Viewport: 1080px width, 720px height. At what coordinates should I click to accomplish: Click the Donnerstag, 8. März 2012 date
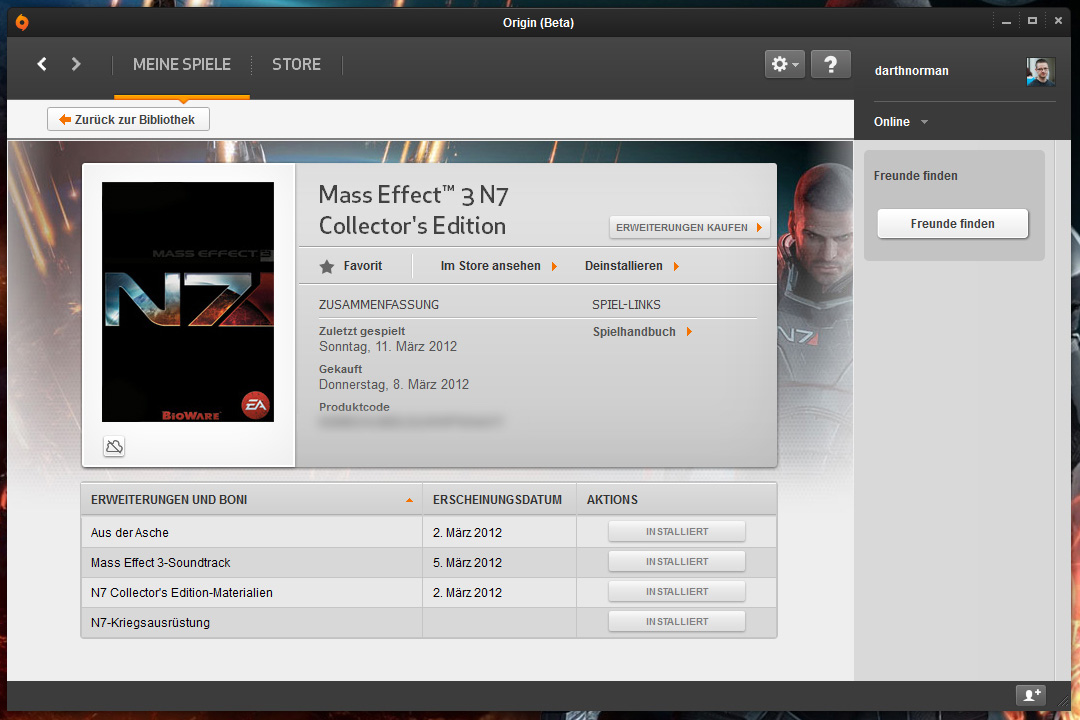(394, 384)
